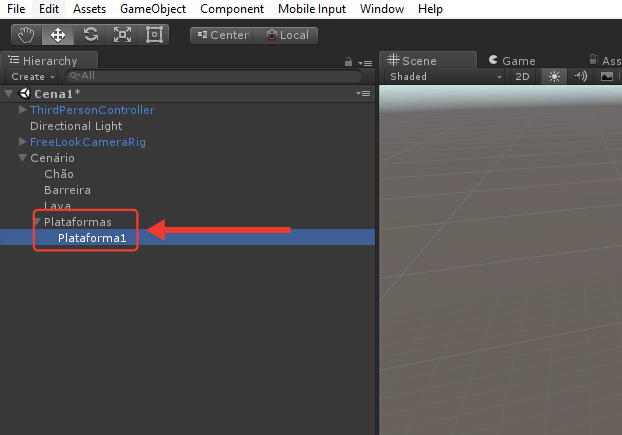Select the Plataforma1 object
This screenshot has width=622, height=435.
click(187, 237)
